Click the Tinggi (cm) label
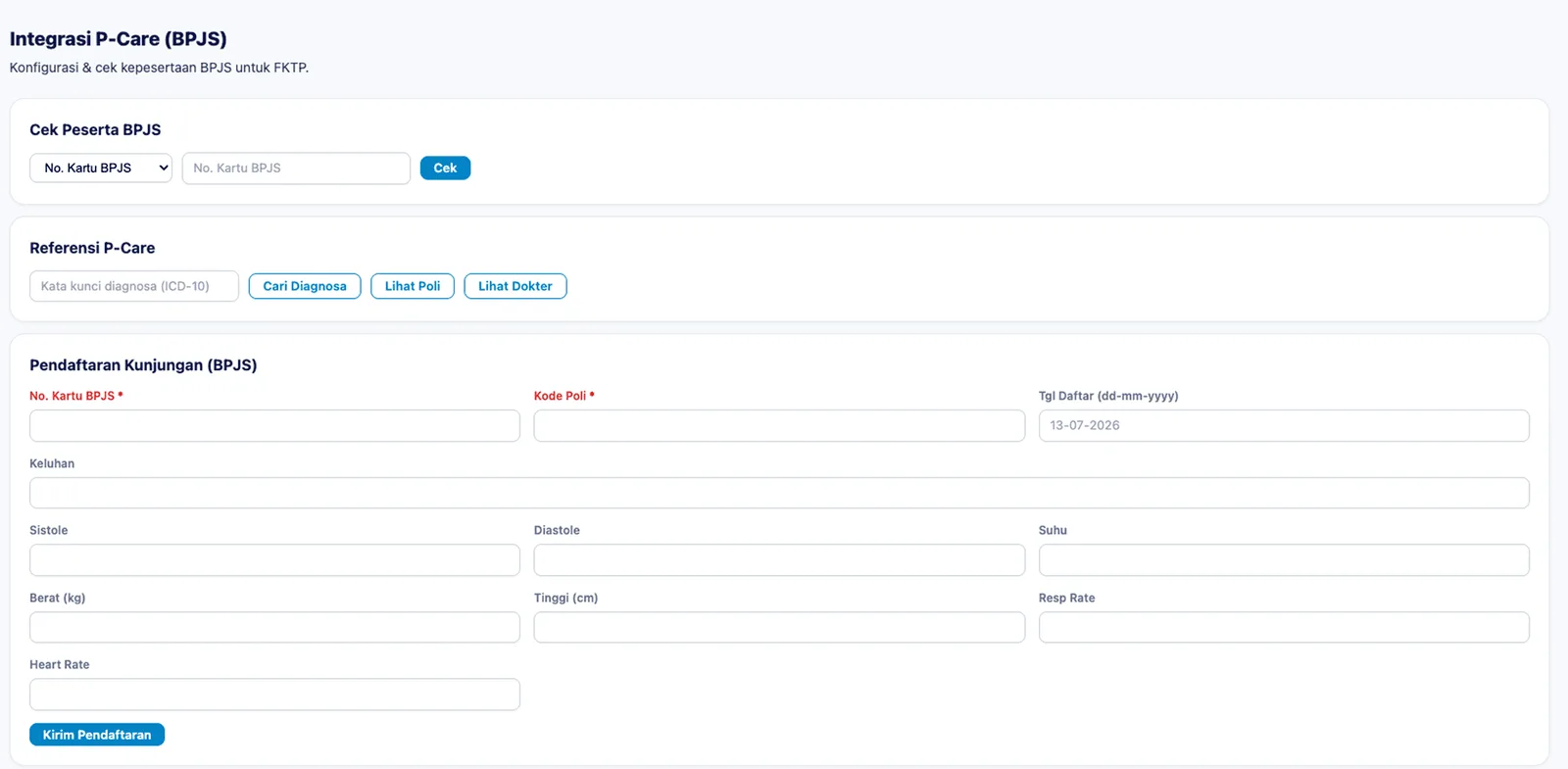 tap(565, 598)
